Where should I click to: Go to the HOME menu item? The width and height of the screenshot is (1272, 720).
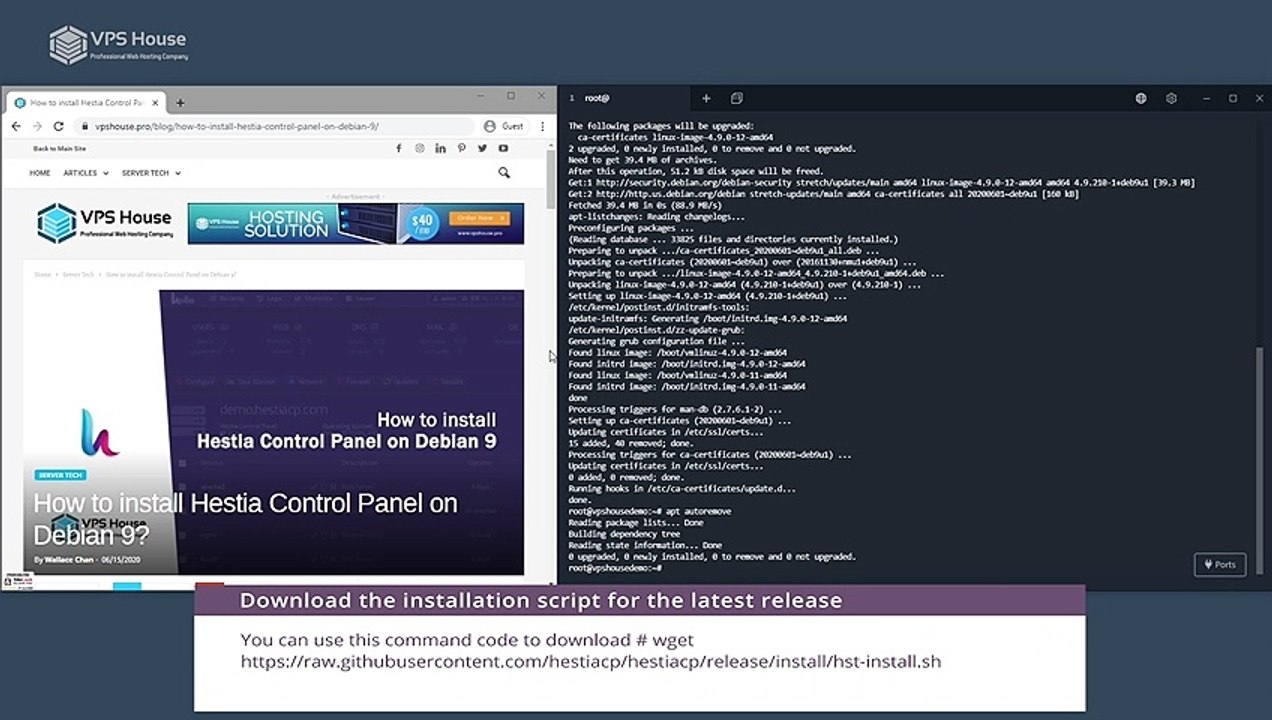click(40, 173)
